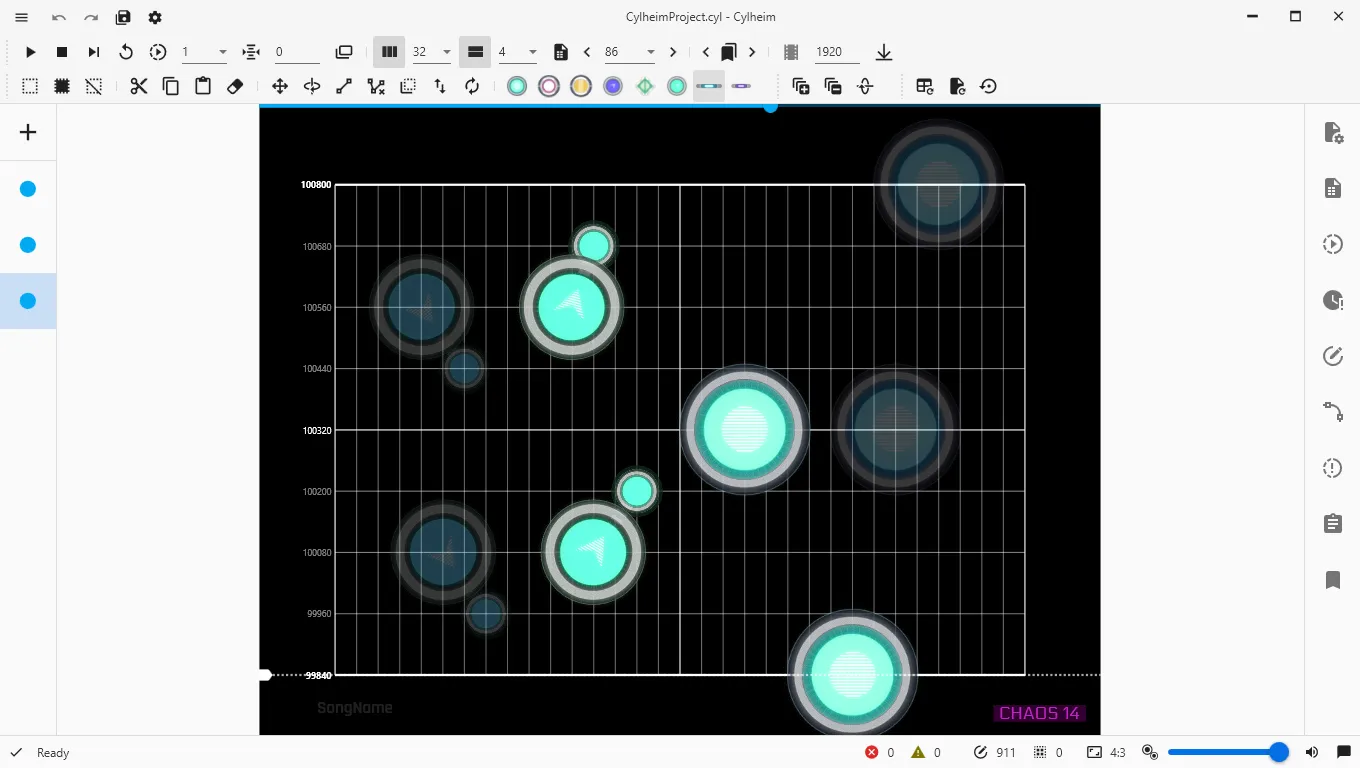Screen dimensions: 1360x768
Task: Toggle the horizontal grid division button
Action: pyautogui.click(x=475, y=52)
